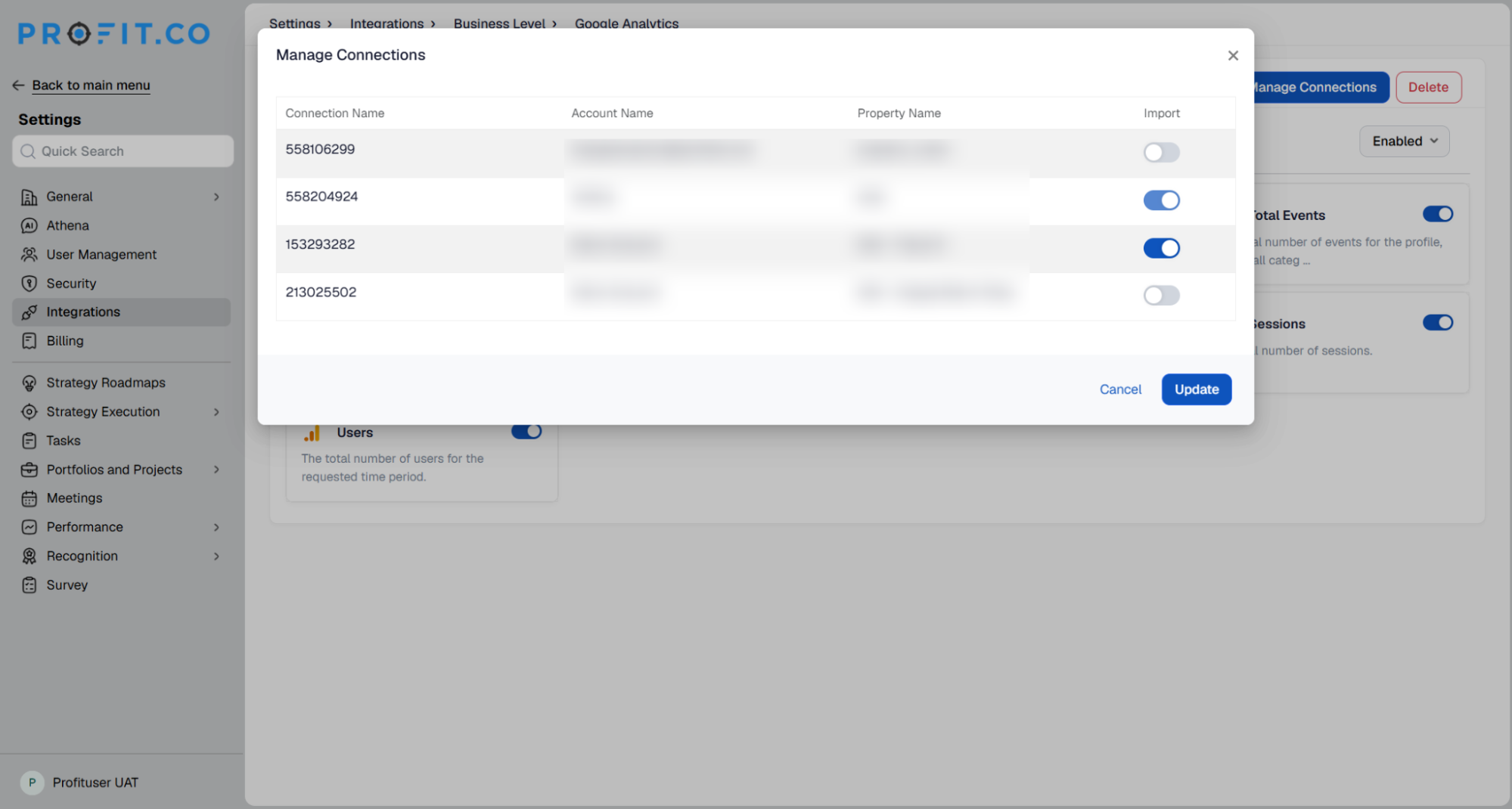Click the Connection Name column header
This screenshot has height=809, width=1512.
click(x=334, y=113)
